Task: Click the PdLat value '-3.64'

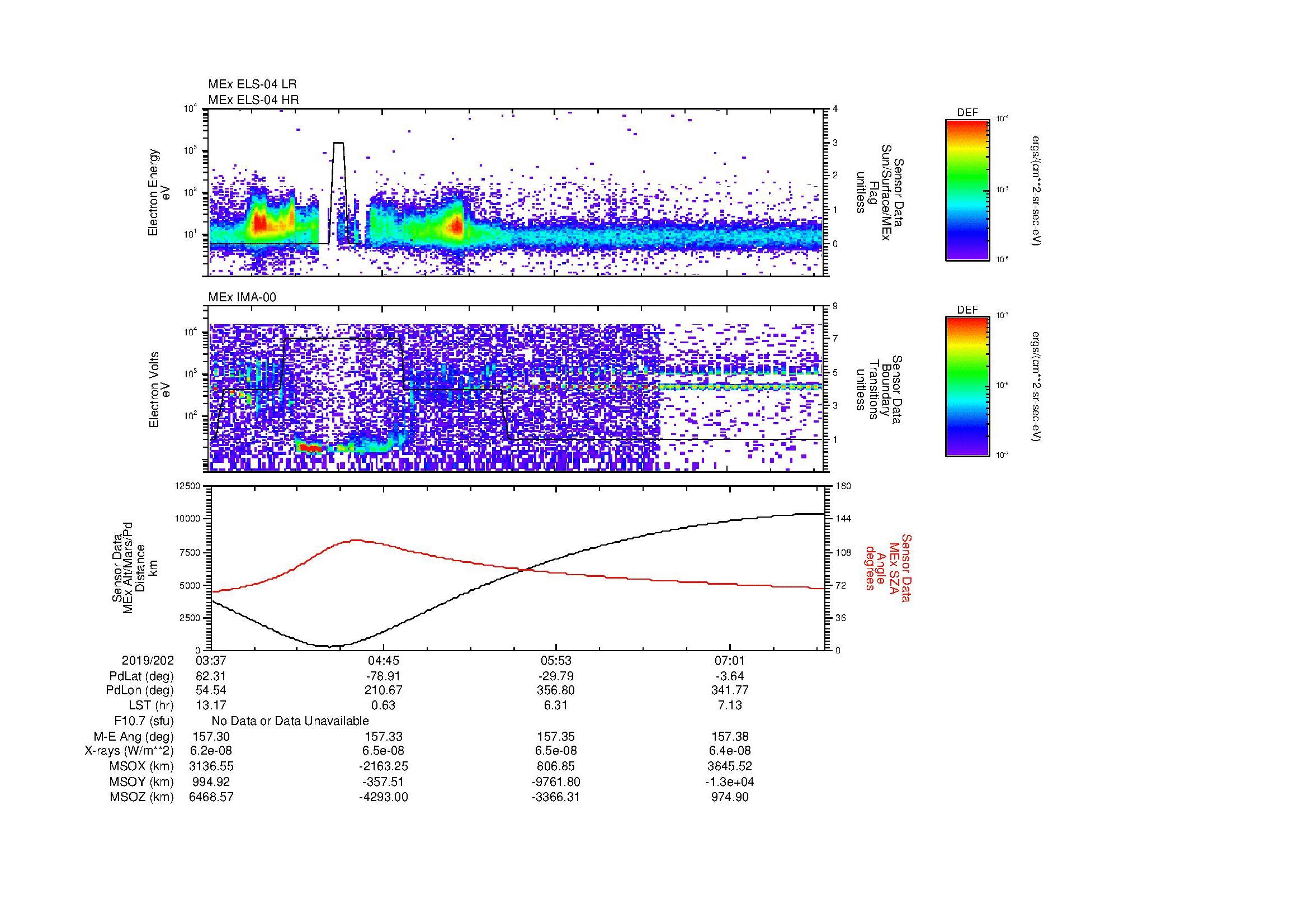Action: point(729,676)
